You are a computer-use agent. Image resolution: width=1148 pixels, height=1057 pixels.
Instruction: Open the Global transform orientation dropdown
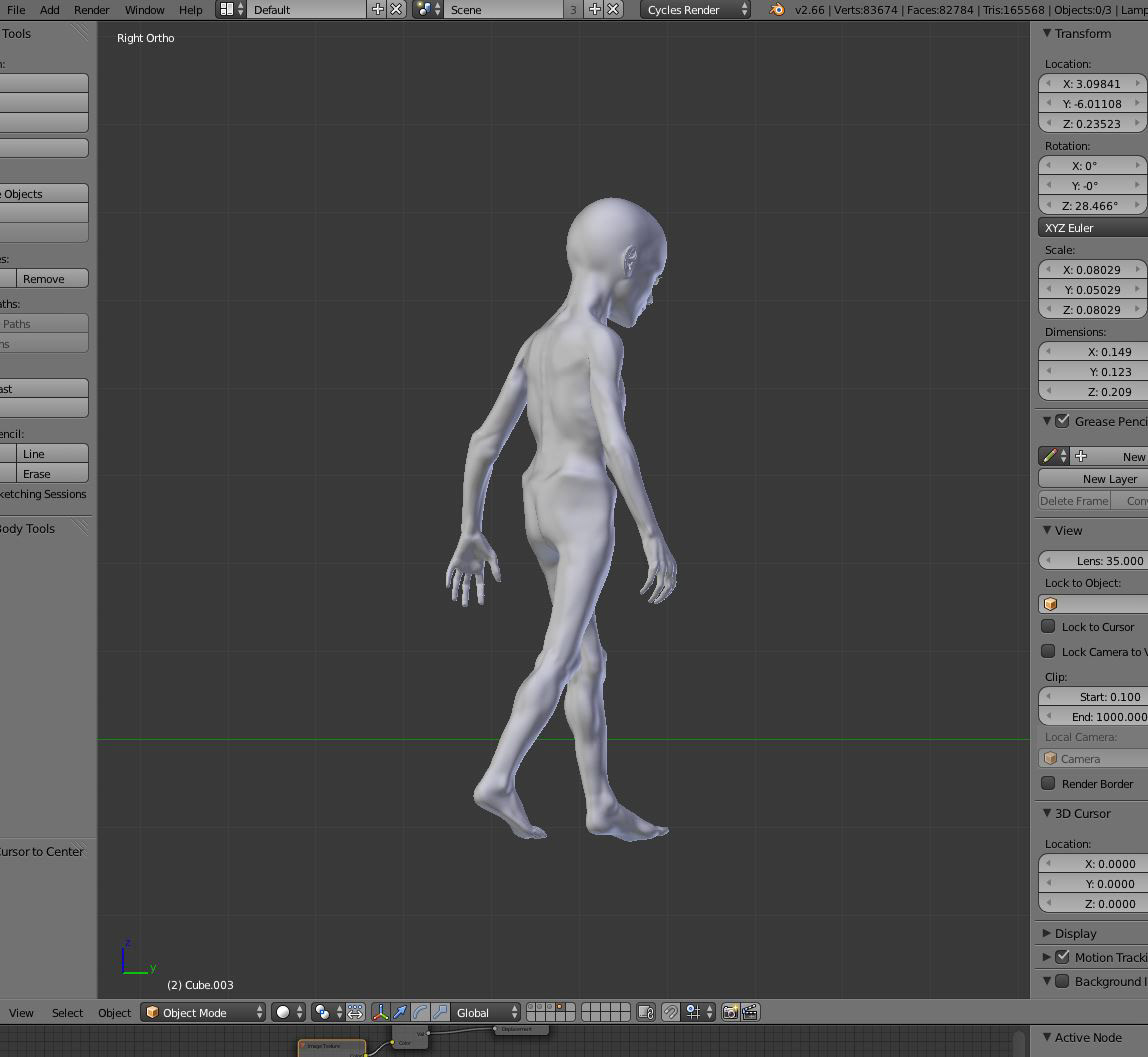486,1012
